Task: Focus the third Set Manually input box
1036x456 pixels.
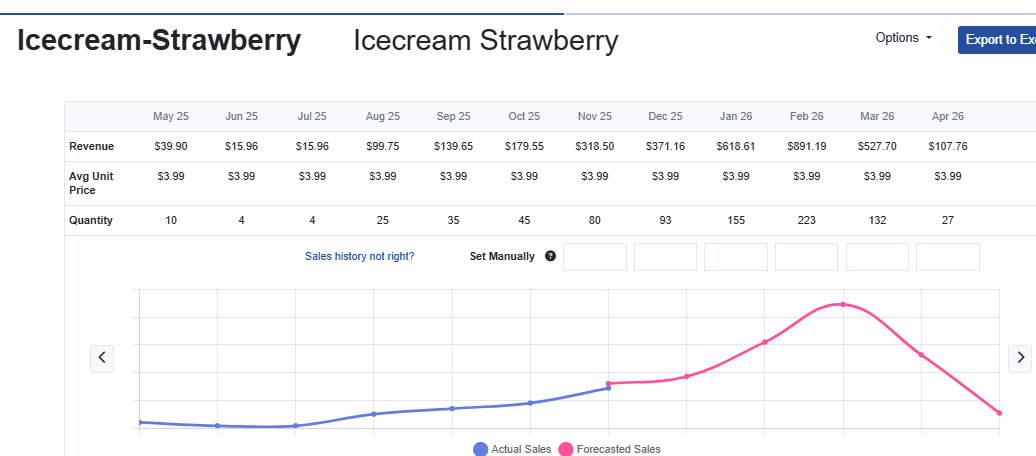Action: coord(736,257)
